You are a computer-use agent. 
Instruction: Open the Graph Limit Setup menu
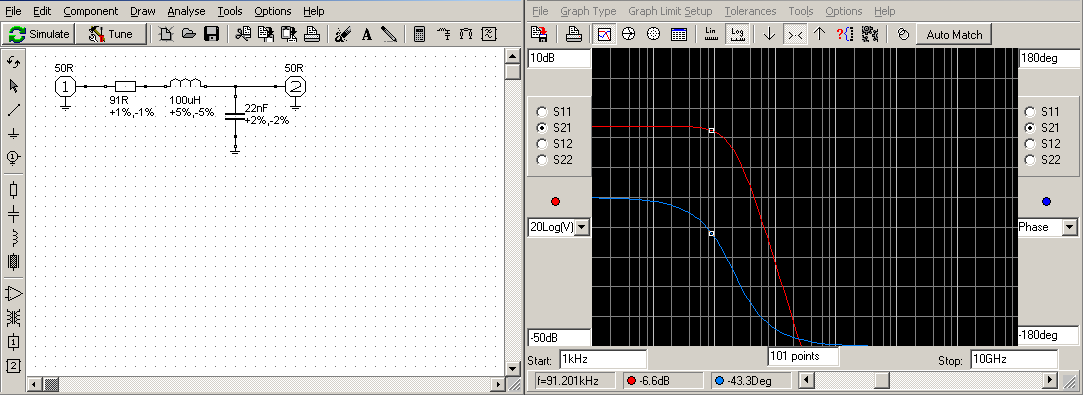670,11
